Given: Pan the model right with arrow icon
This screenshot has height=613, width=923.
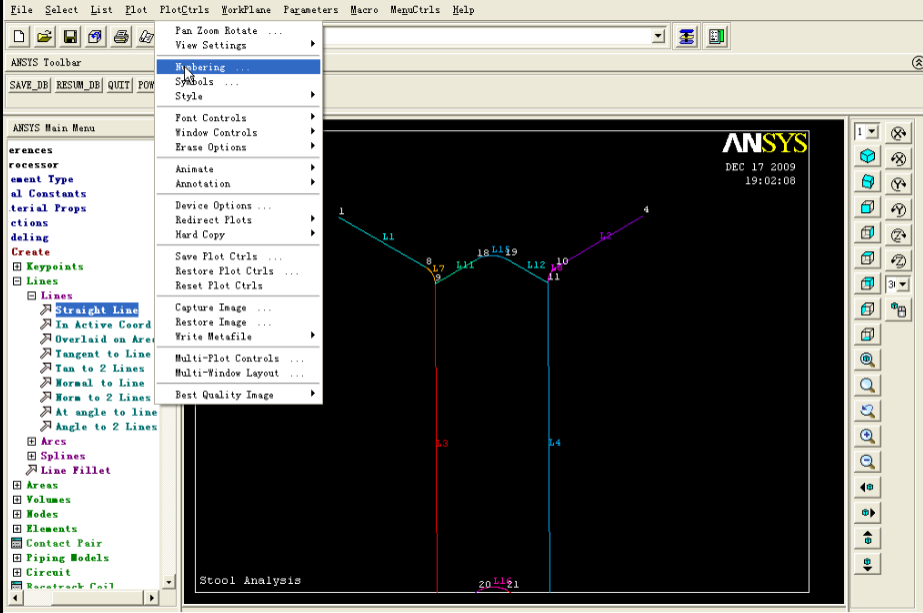Looking at the screenshot, I should click(867, 512).
